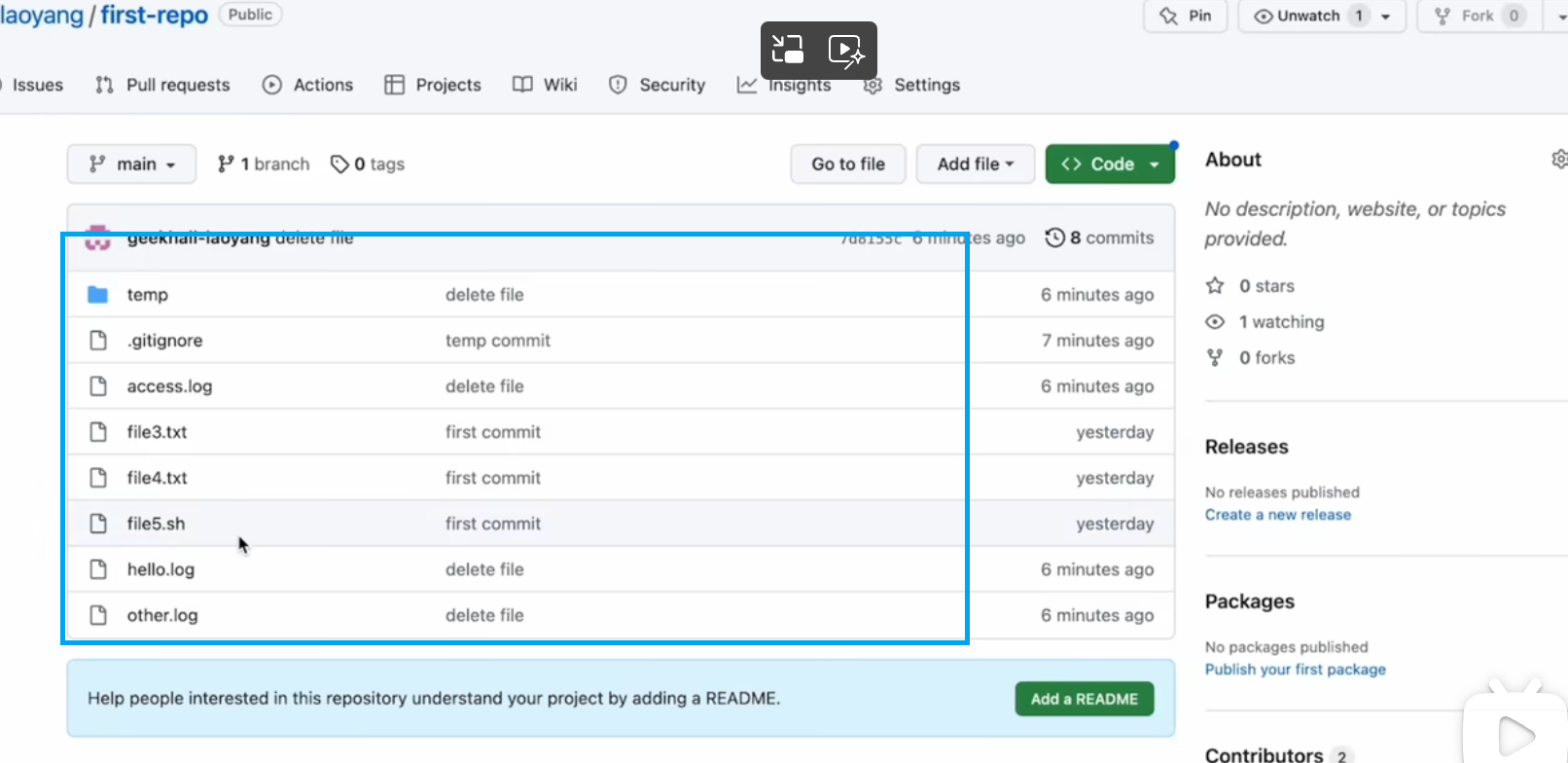Image resolution: width=1568 pixels, height=763 pixels.
Task: Expand the Unwatch dropdown arrow
Action: click(x=1386, y=17)
